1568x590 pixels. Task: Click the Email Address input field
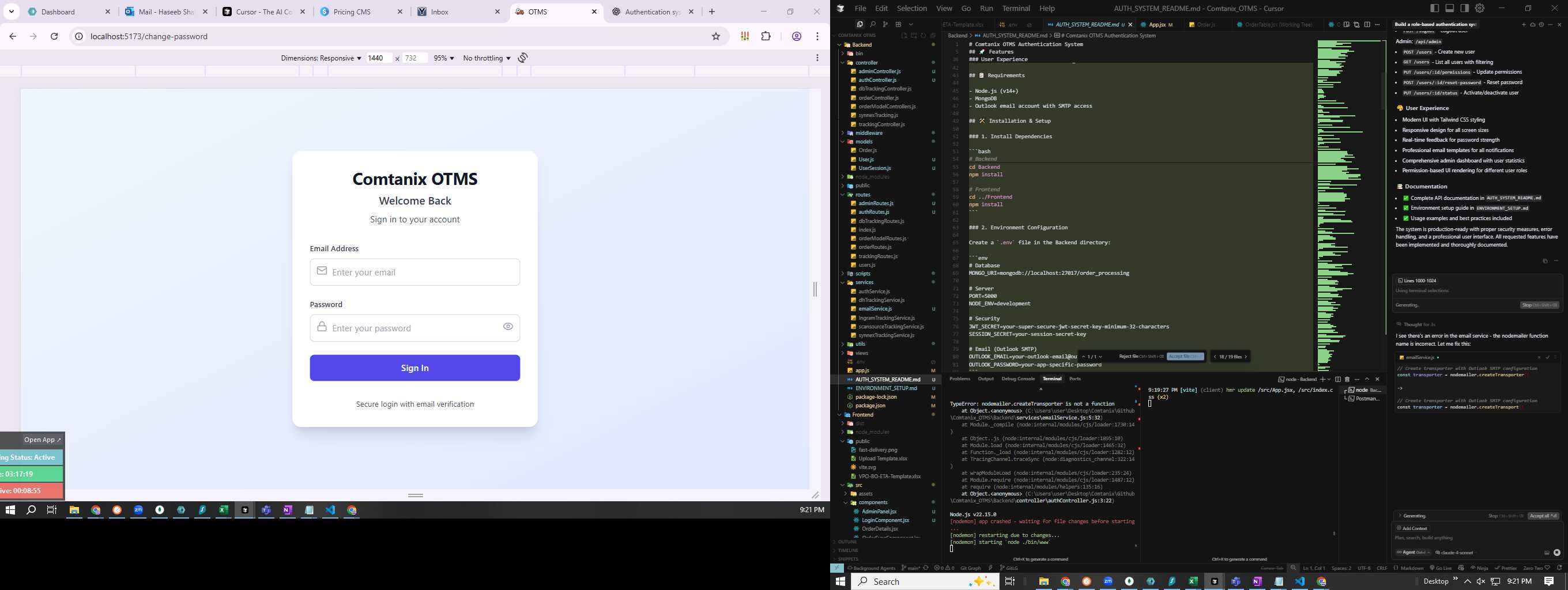click(x=414, y=272)
